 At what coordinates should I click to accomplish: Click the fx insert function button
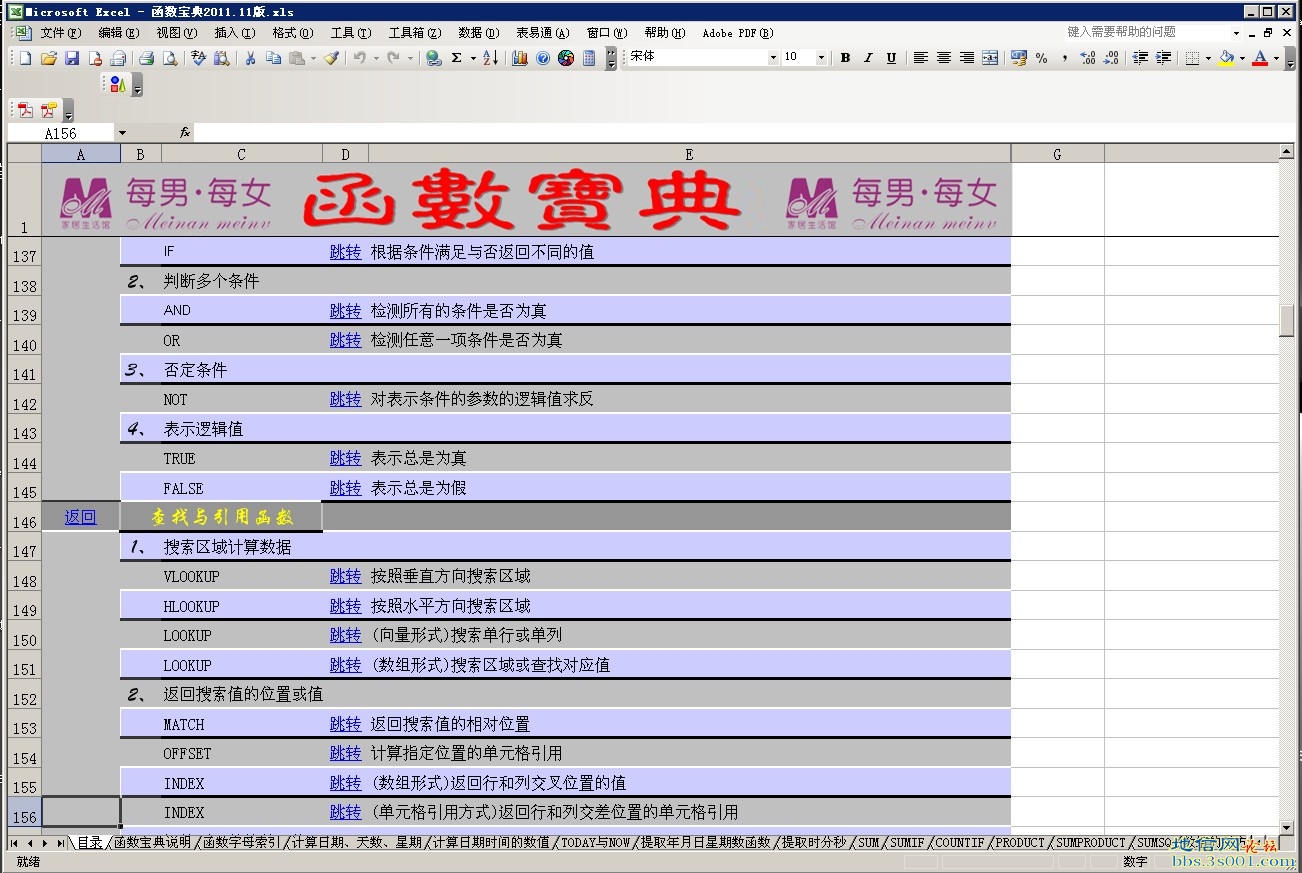[x=185, y=133]
